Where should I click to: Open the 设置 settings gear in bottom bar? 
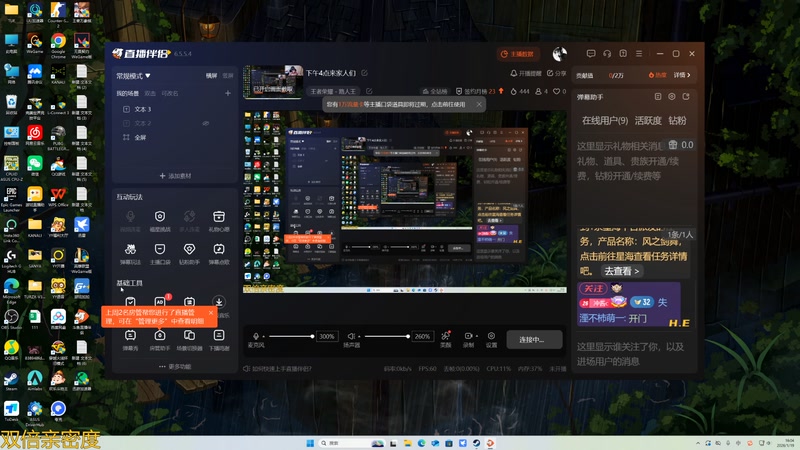tap(491, 336)
